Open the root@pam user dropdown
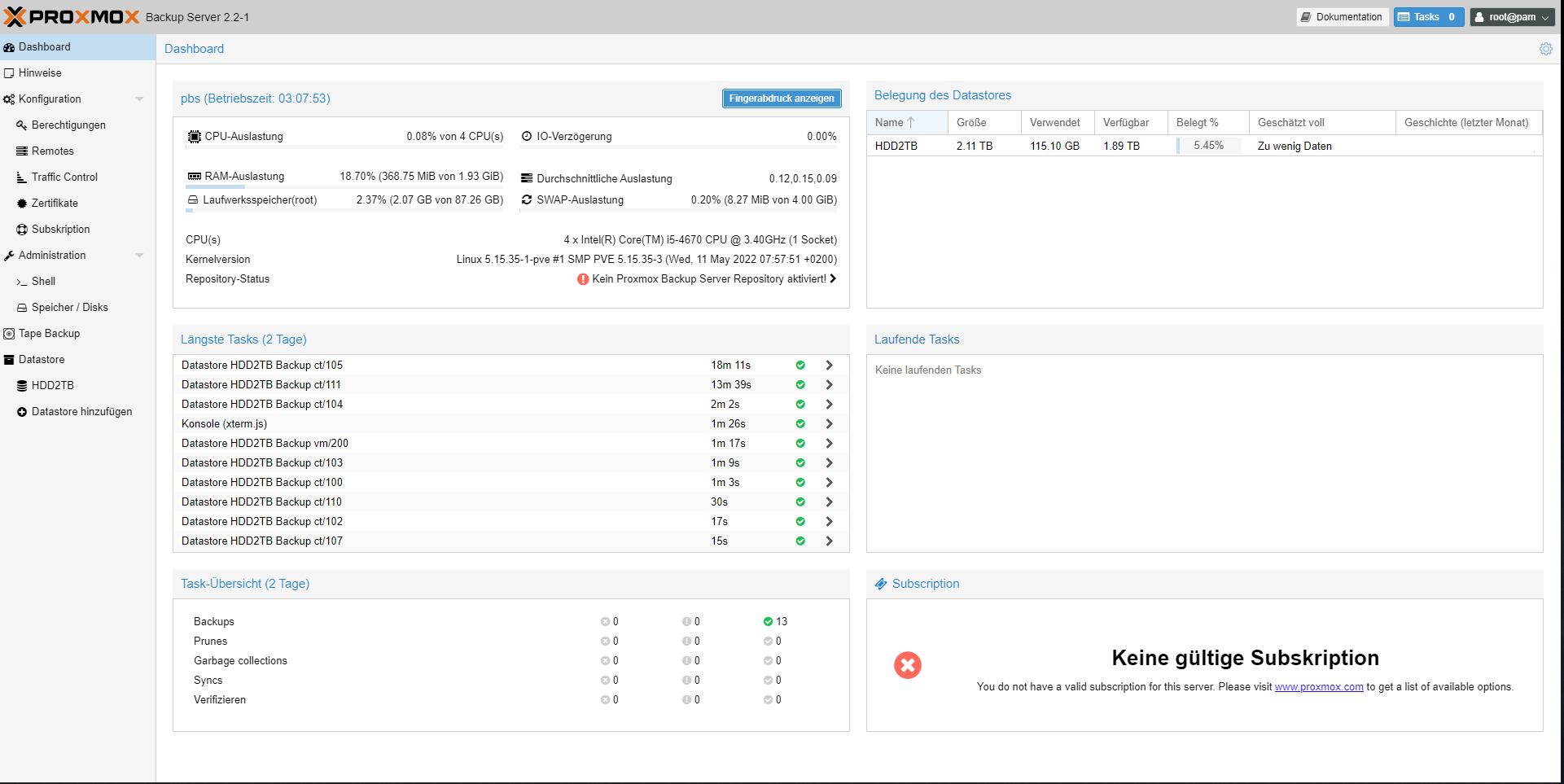The width and height of the screenshot is (1564, 784). tap(1512, 17)
